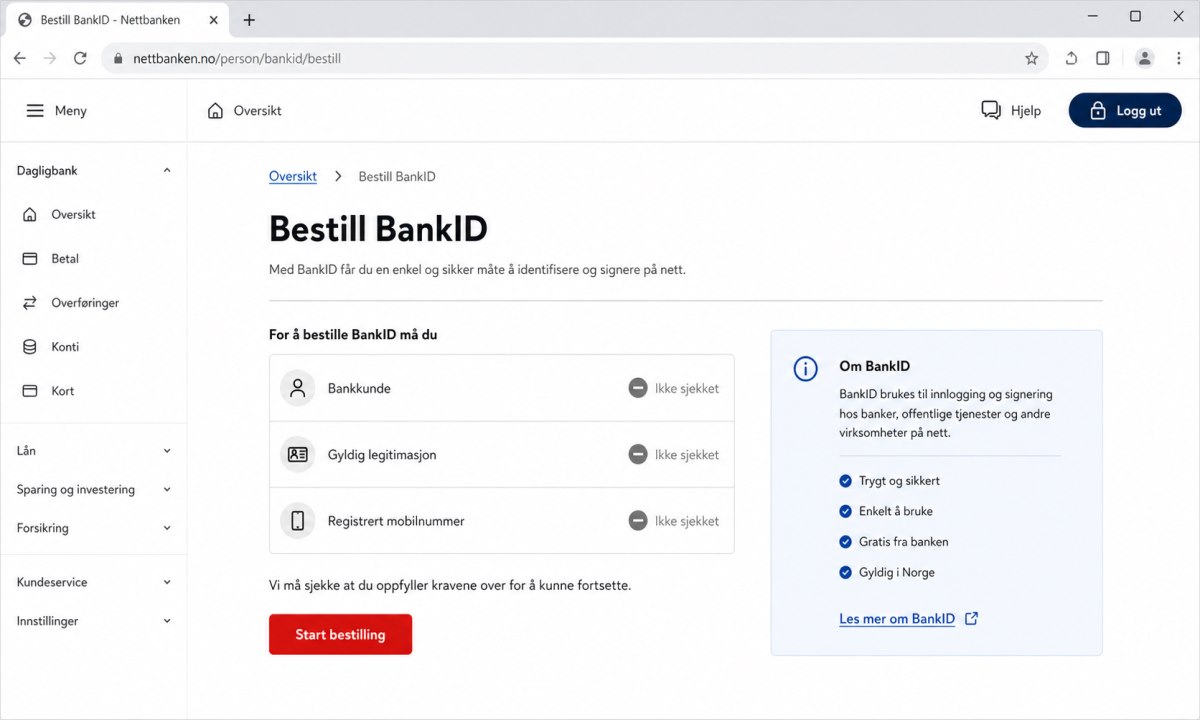Click the external link icon after Les mer om BankID
The height and width of the screenshot is (720, 1200).
click(x=971, y=619)
